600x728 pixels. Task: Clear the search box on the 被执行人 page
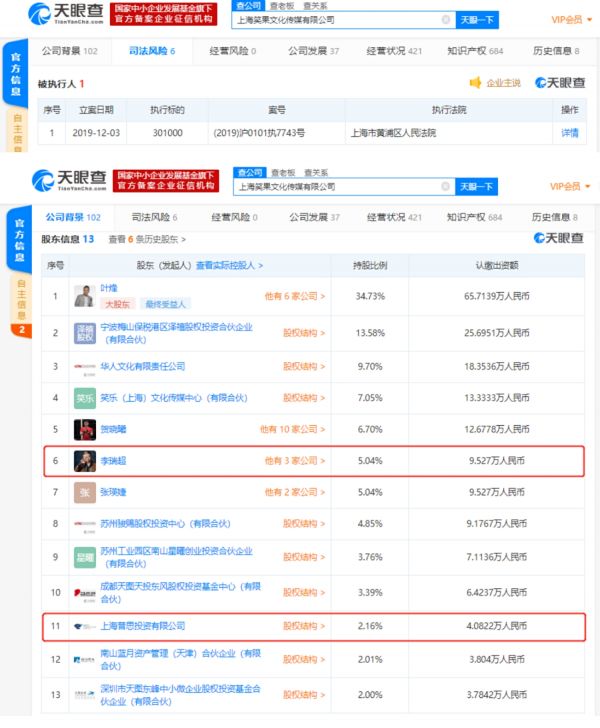tap(445, 20)
